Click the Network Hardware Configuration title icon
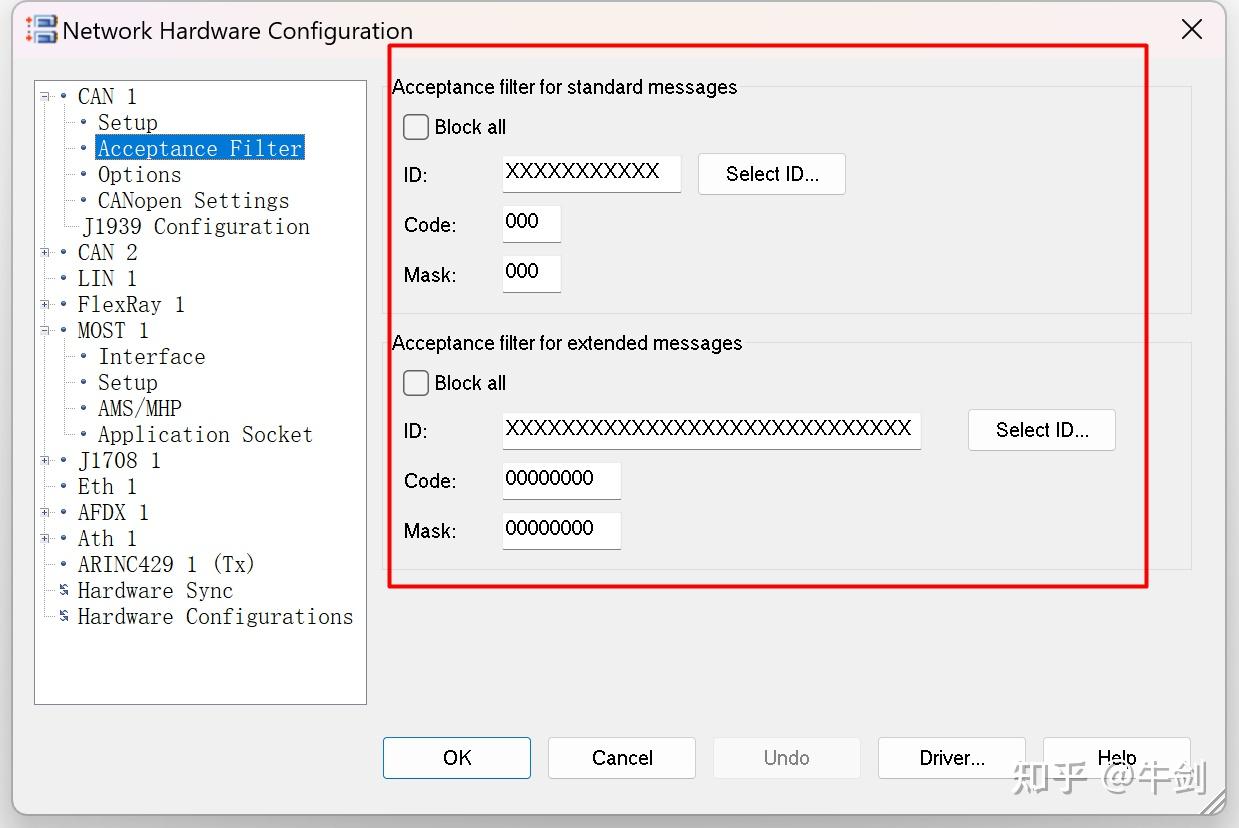1239x828 pixels. click(x=41, y=30)
